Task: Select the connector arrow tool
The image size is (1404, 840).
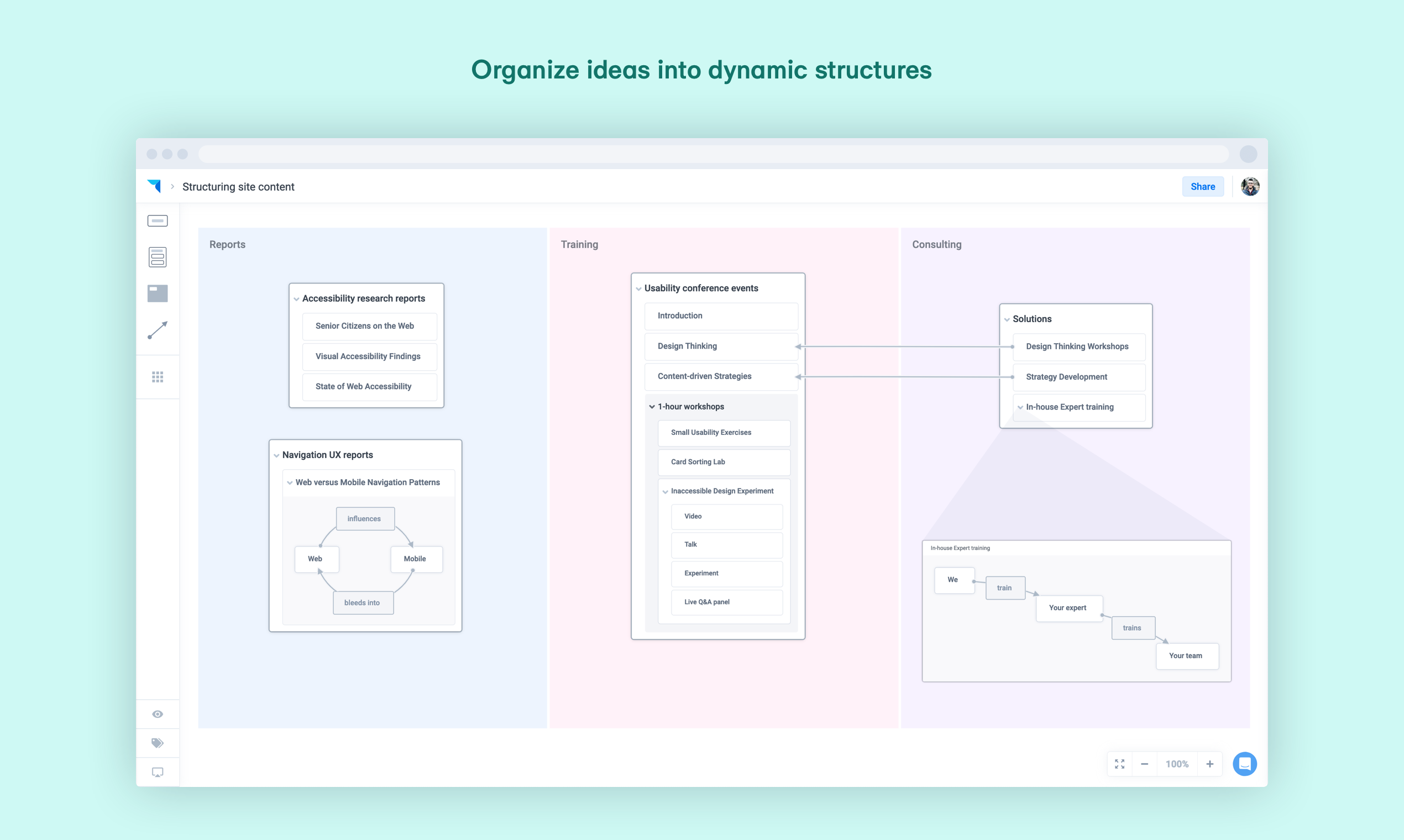Action: 158,330
